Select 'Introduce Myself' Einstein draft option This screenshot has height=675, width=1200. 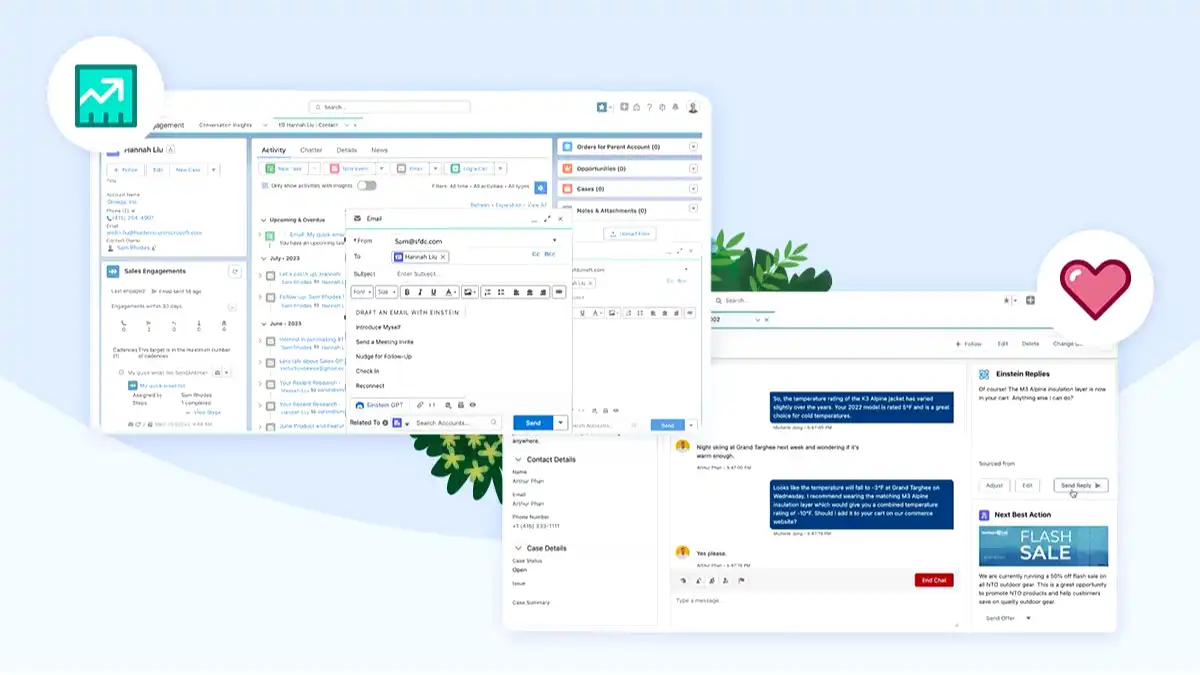(378, 327)
